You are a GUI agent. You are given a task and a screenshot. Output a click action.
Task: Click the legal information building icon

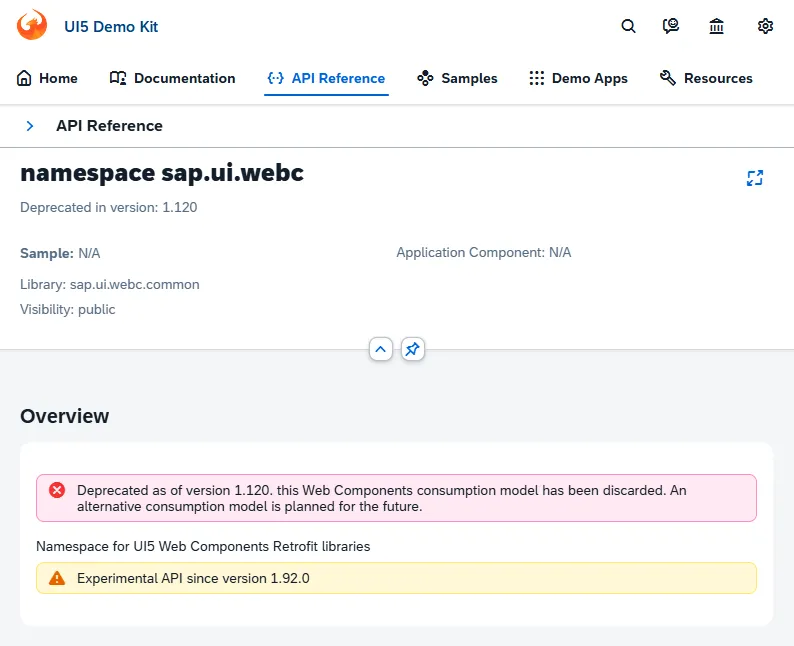(716, 26)
